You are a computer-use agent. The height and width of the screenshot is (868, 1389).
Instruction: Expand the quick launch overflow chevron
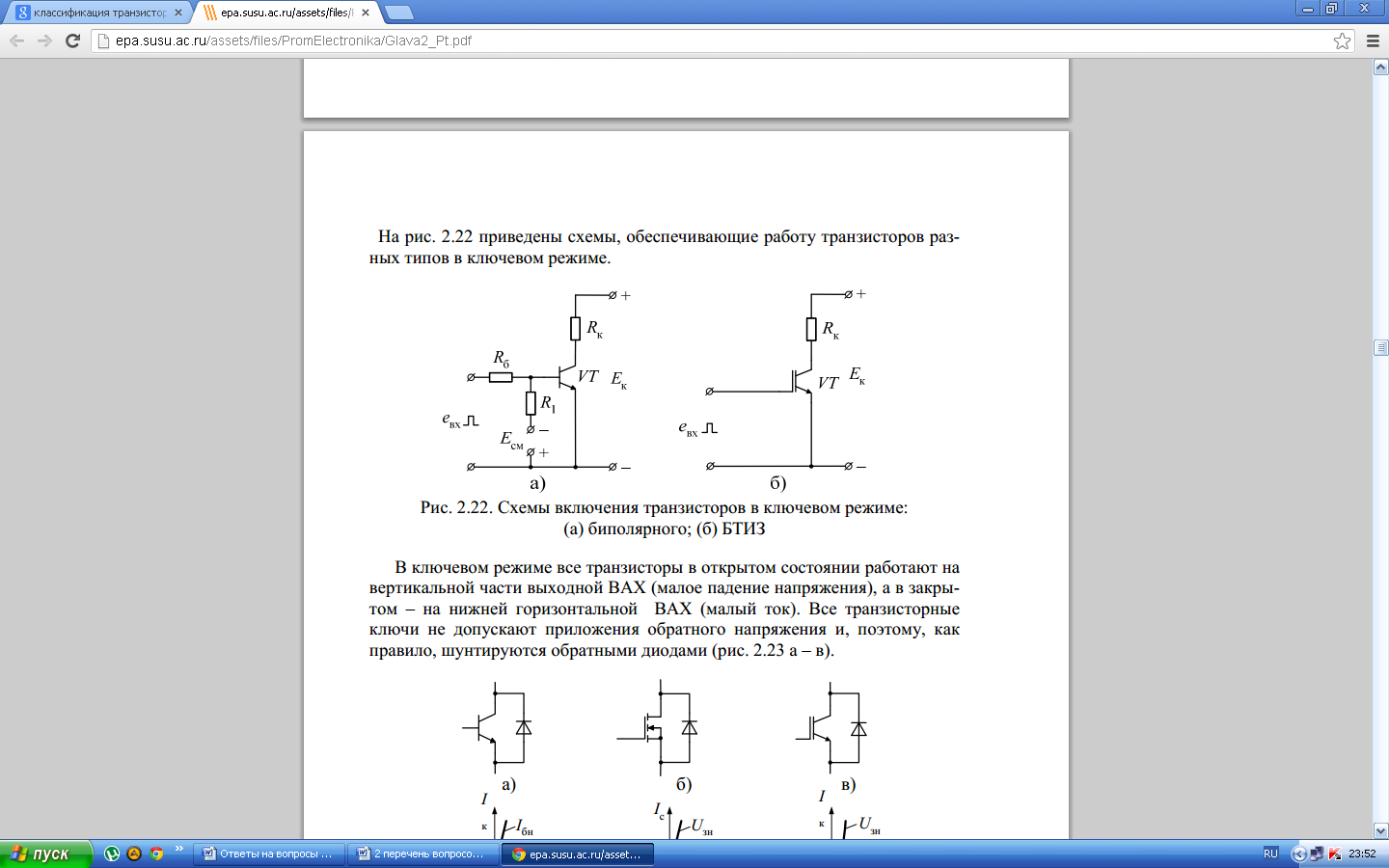[x=179, y=850]
